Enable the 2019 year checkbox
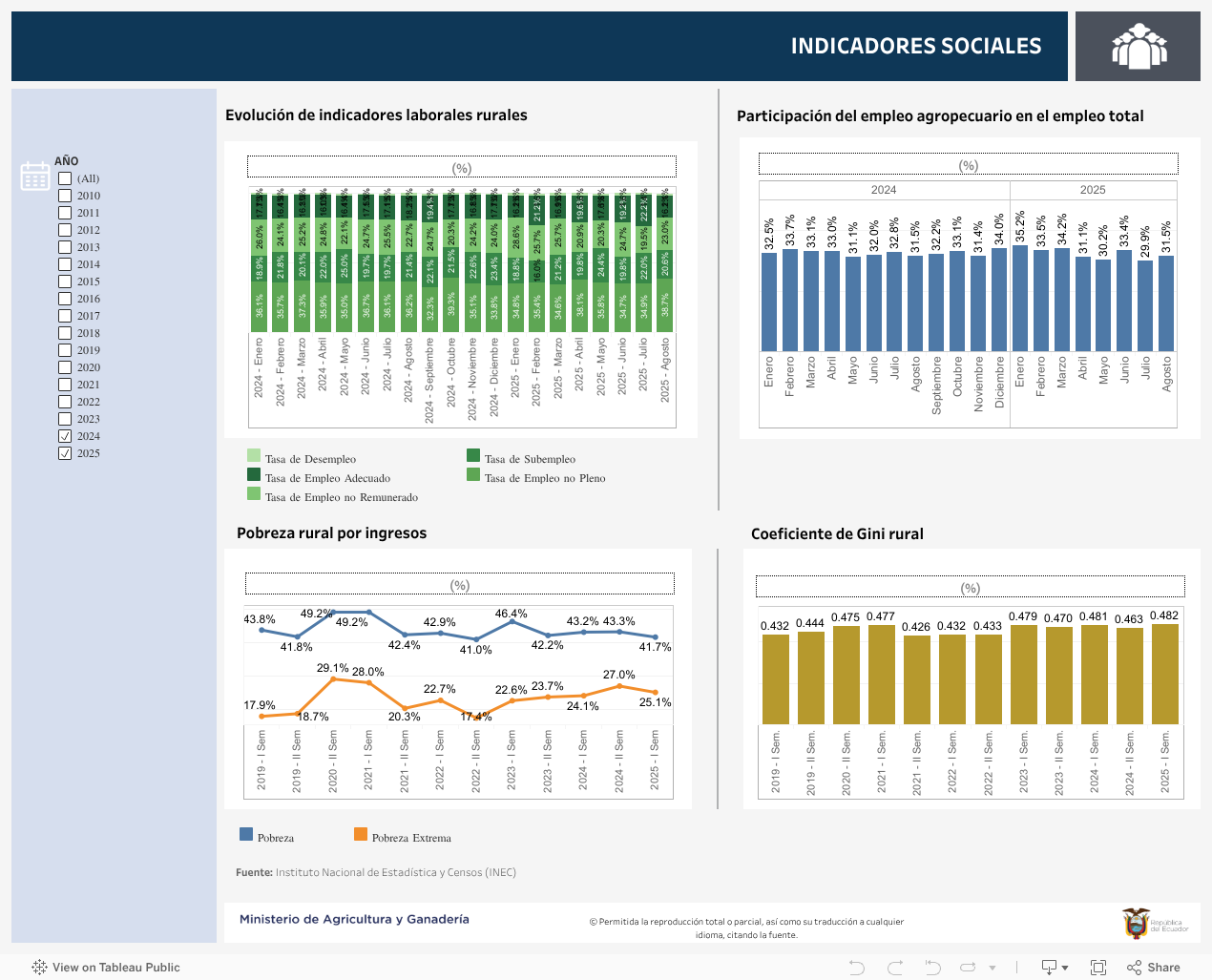The width and height of the screenshot is (1212, 980). pyautogui.click(x=65, y=350)
